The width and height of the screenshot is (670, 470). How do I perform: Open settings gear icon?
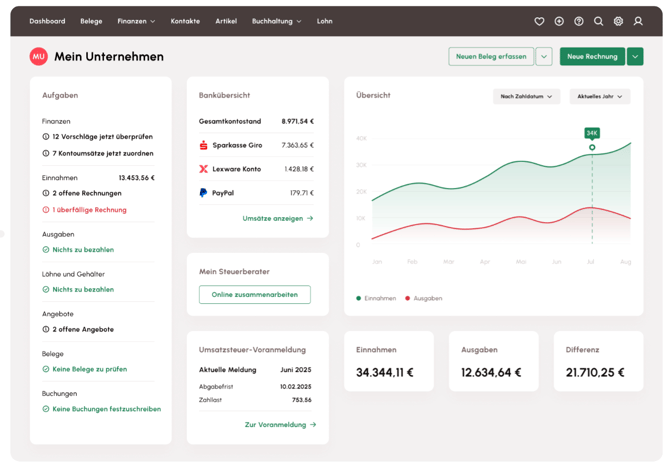618,21
